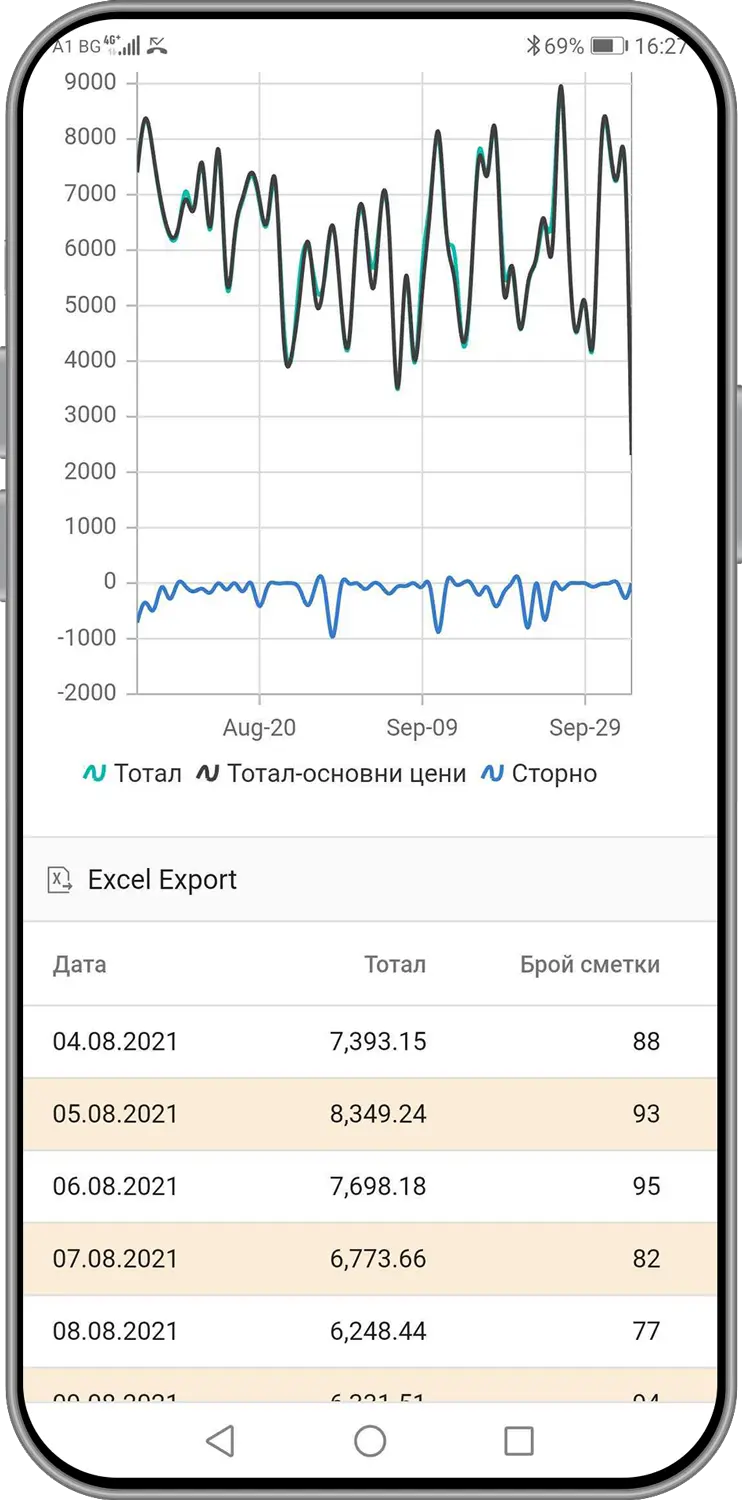The width and height of the screenshot is (742, 1500).
Task: Sort by the Дата column header
Action: point(79,964)
